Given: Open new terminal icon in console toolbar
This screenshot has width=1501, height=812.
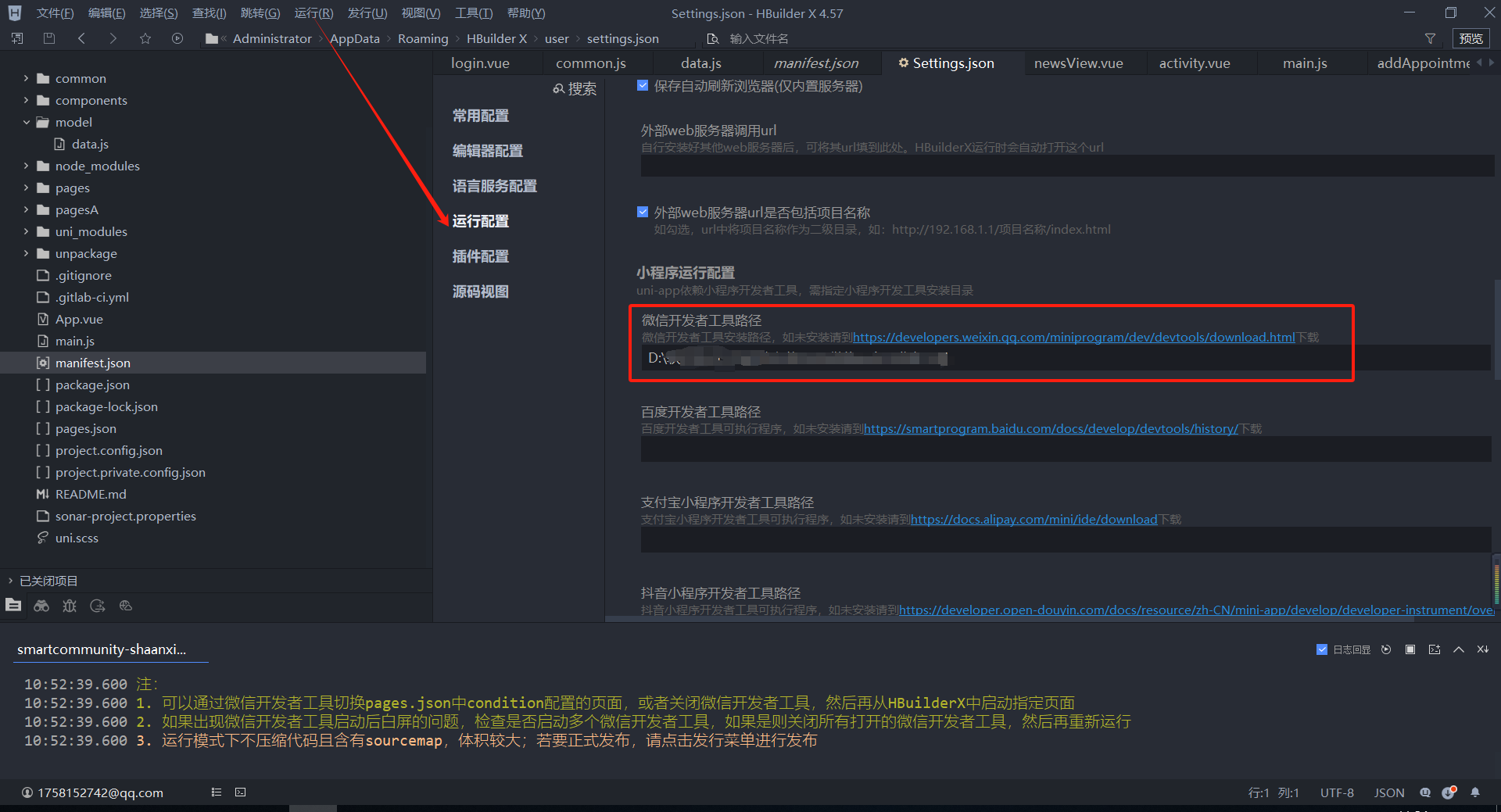Looking at the screenshot, I should click(x=1435, y=649).
